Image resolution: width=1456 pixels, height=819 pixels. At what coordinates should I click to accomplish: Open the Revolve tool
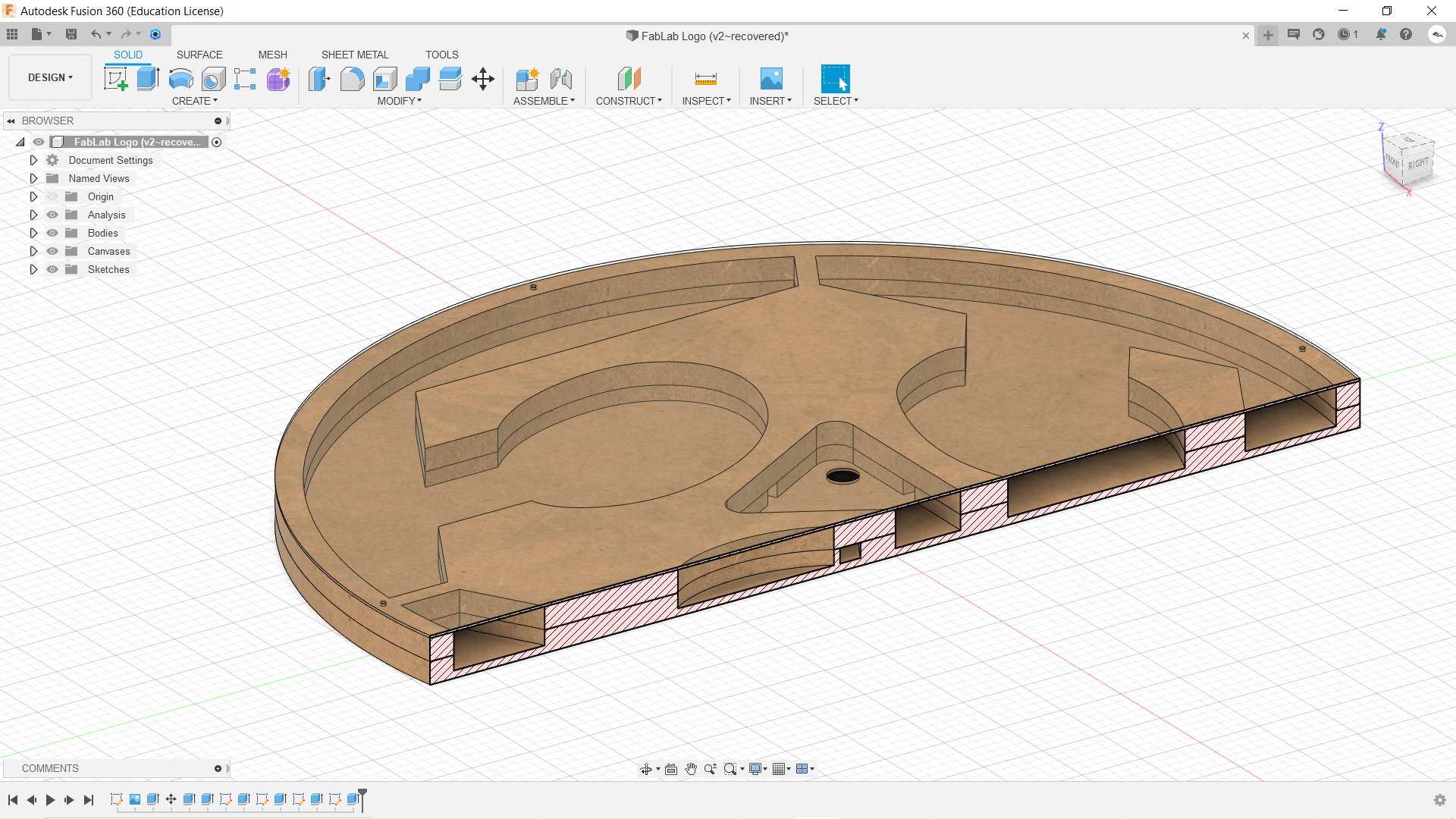click(180, 80)
